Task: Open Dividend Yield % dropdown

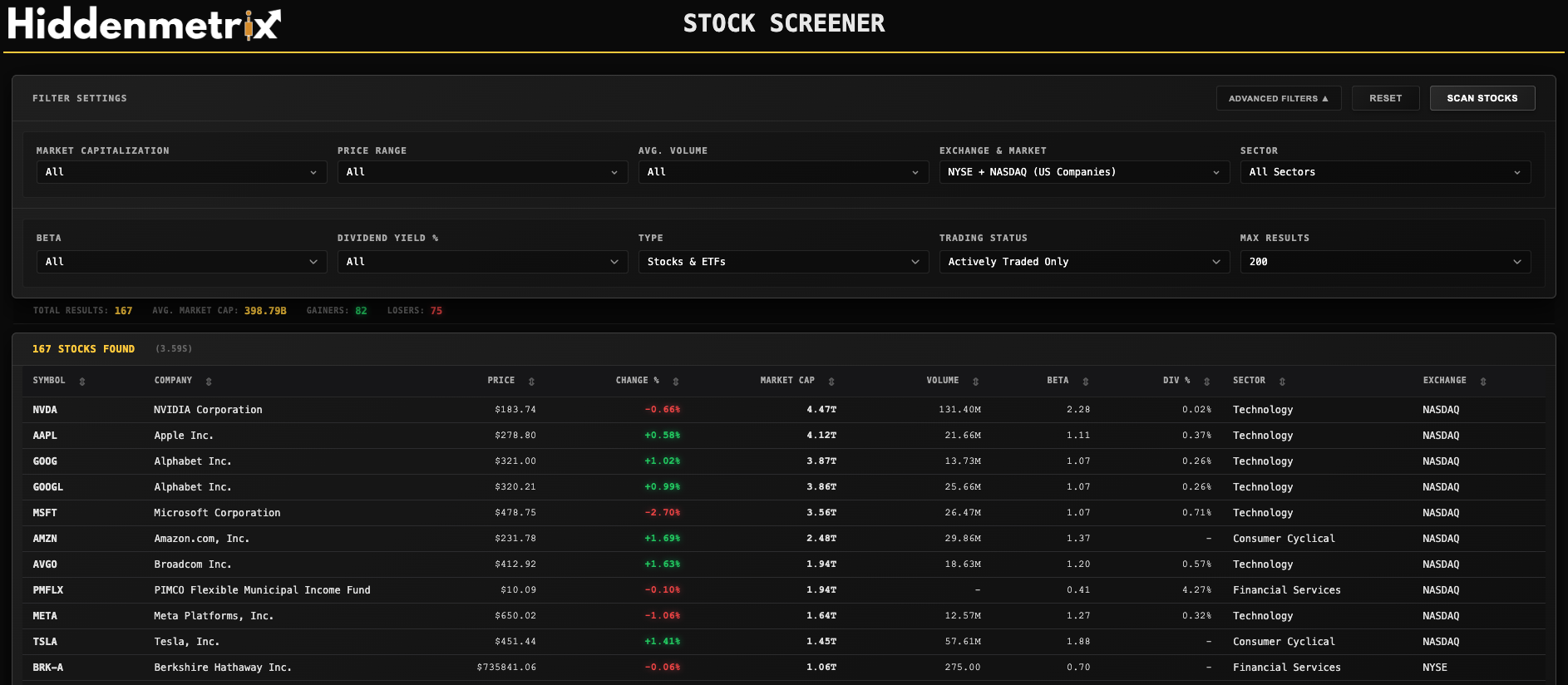Action: (x=482, y=262)
